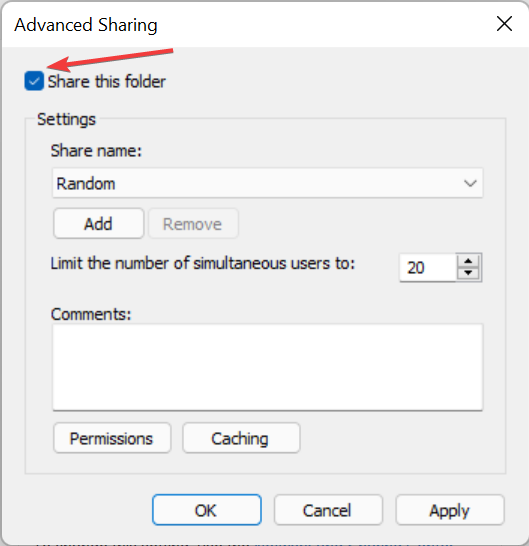Click the greyed-out Remove button
Viewport: 529px width, 546px height.
coord(193,224)
